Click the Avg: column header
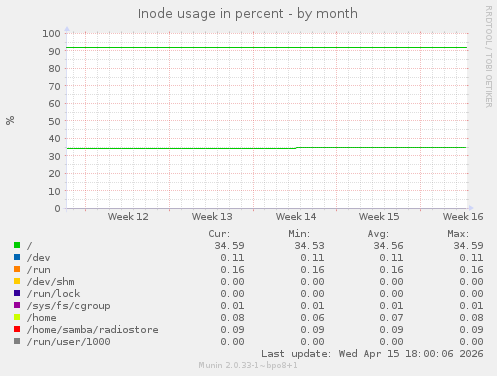 [378, 234]
